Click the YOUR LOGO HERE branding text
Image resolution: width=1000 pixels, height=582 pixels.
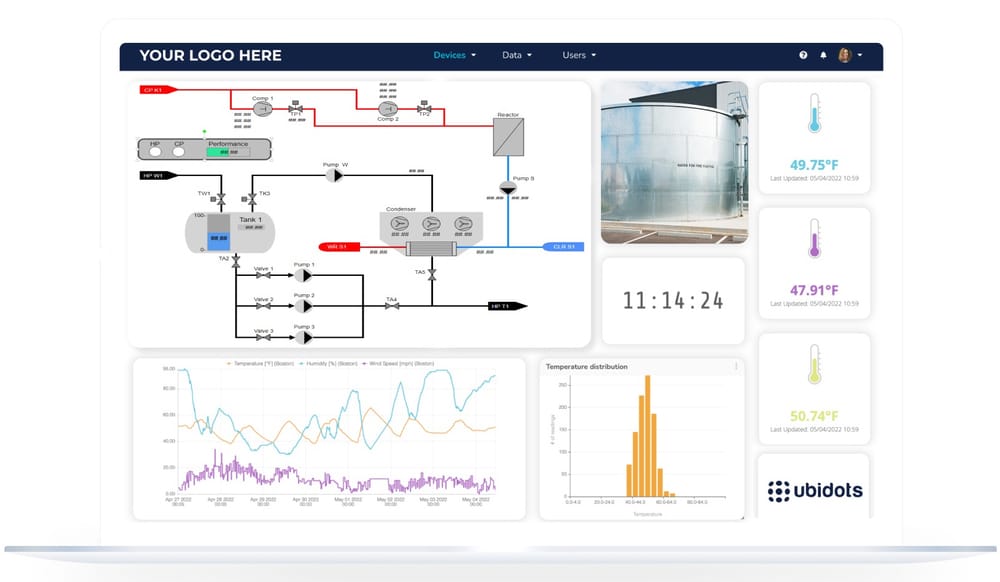(210, 56)
